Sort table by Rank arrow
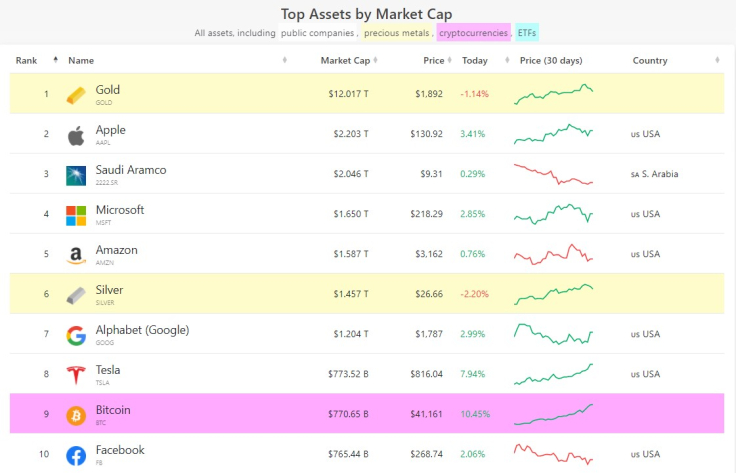The image size is (736, 473). 55,60
